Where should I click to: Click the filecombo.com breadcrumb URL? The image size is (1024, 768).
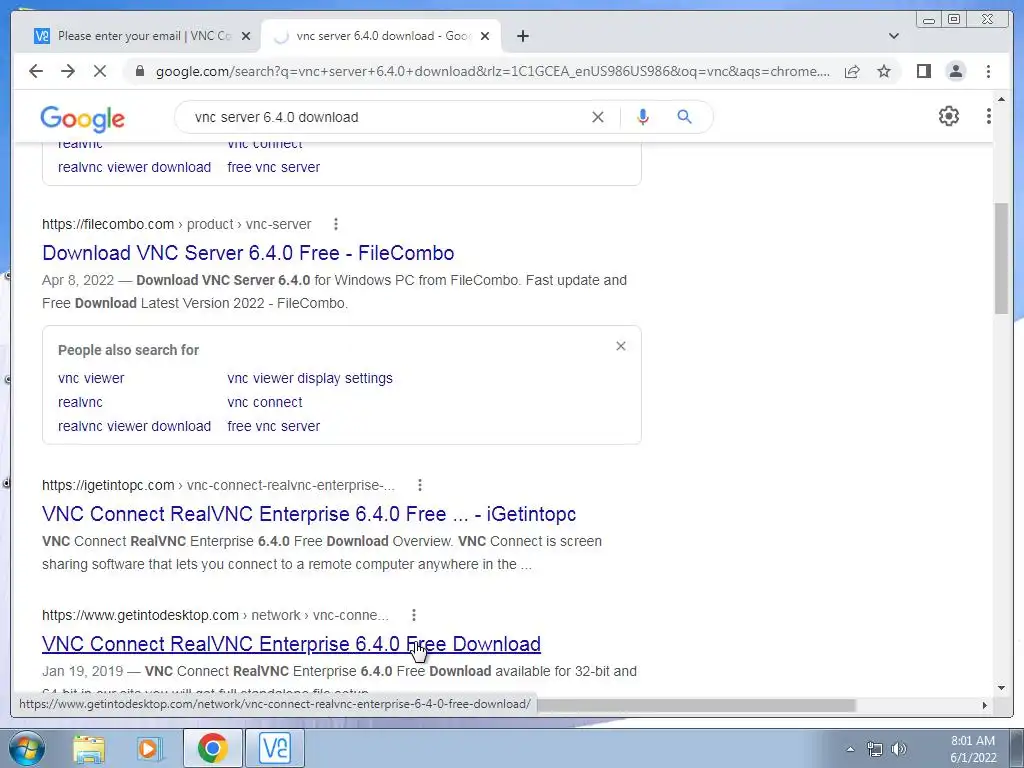pyautogui.click(x=176, y=224)
